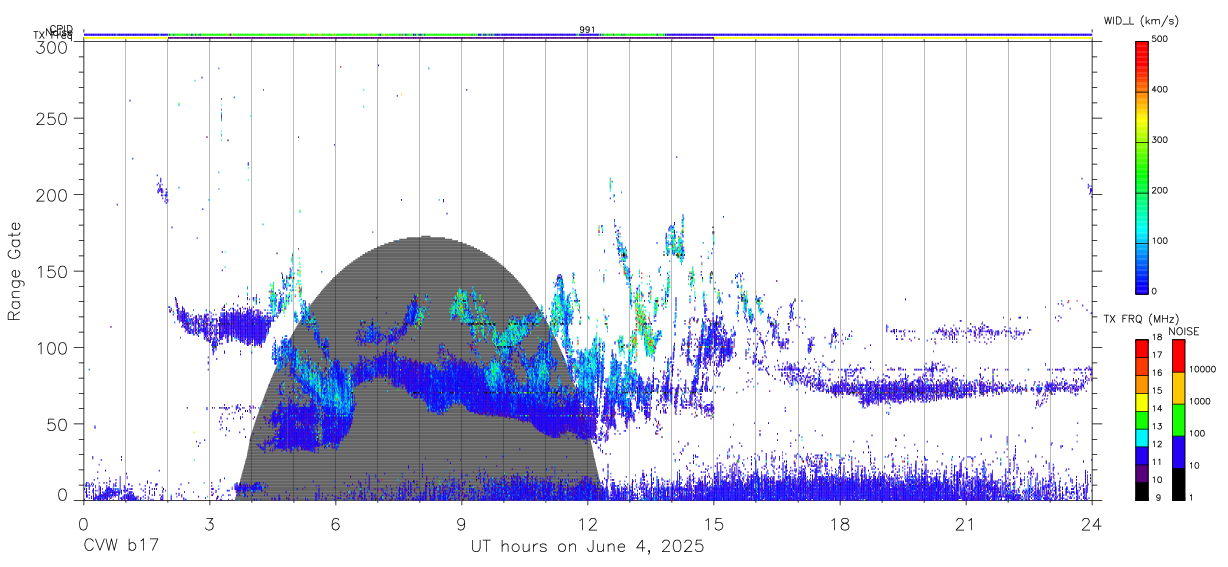Click the '991' CPID value at top
This screenshot has height=567, width=1228.
[588, 29]
